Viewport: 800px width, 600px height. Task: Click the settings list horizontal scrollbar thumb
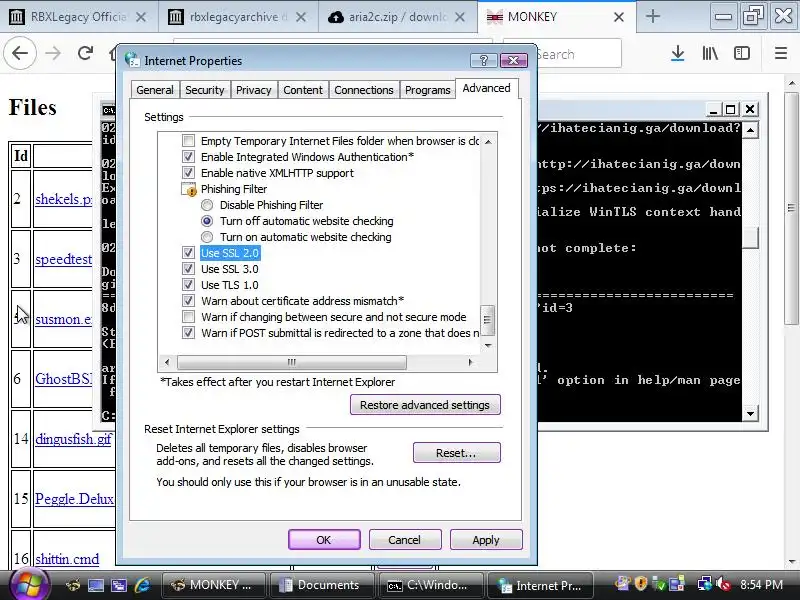click(292, 362)
